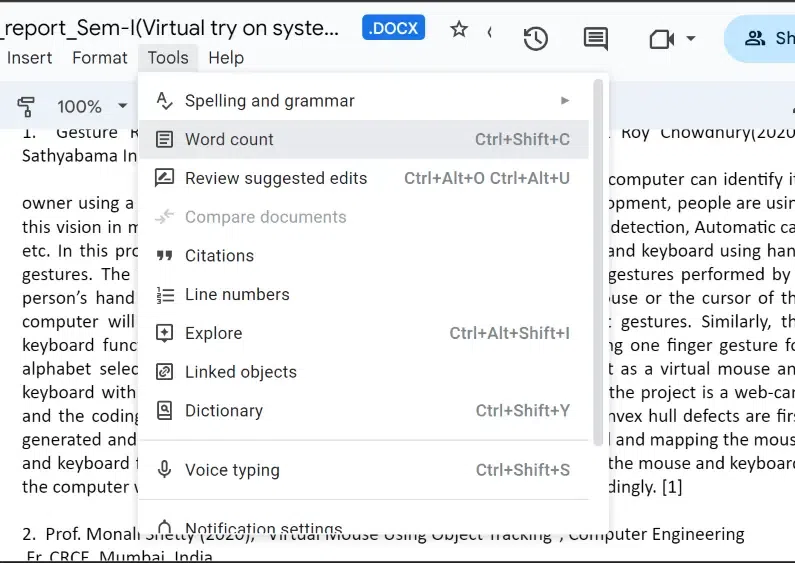Select Word count from Tools menu
Viewport: 795px width, 563px height.
(x=229, y=139)
